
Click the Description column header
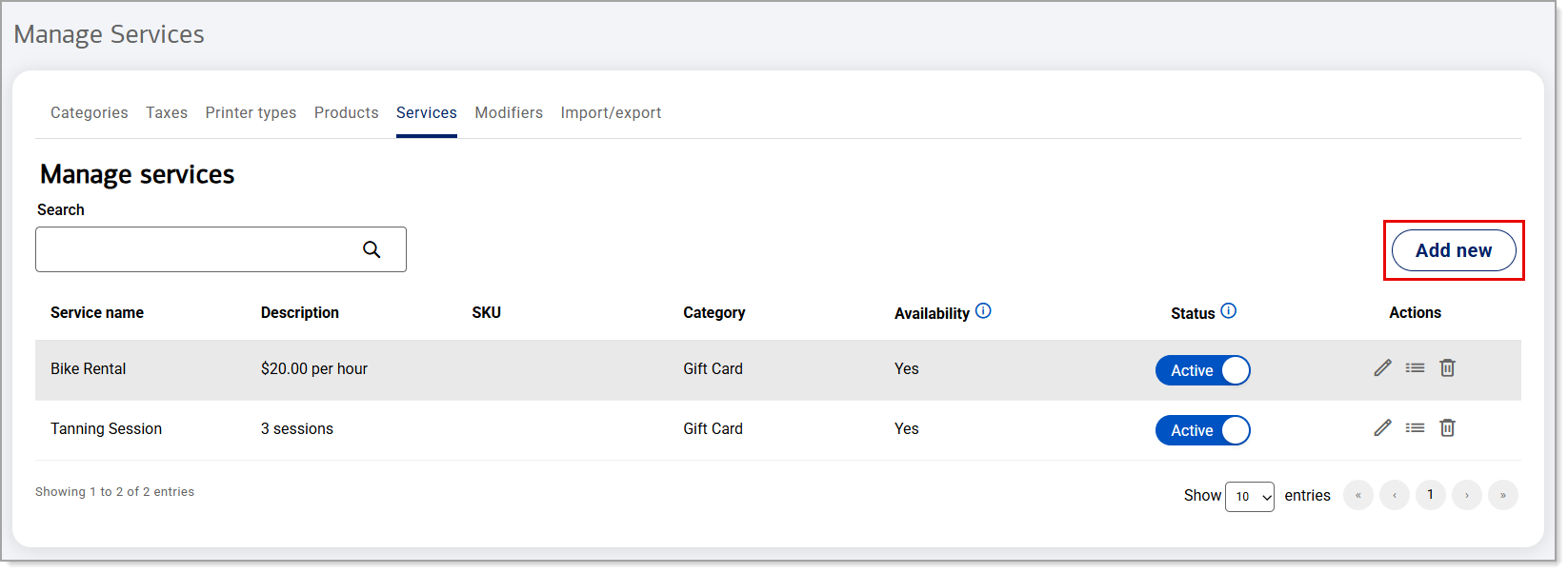[x=300, y=312]
